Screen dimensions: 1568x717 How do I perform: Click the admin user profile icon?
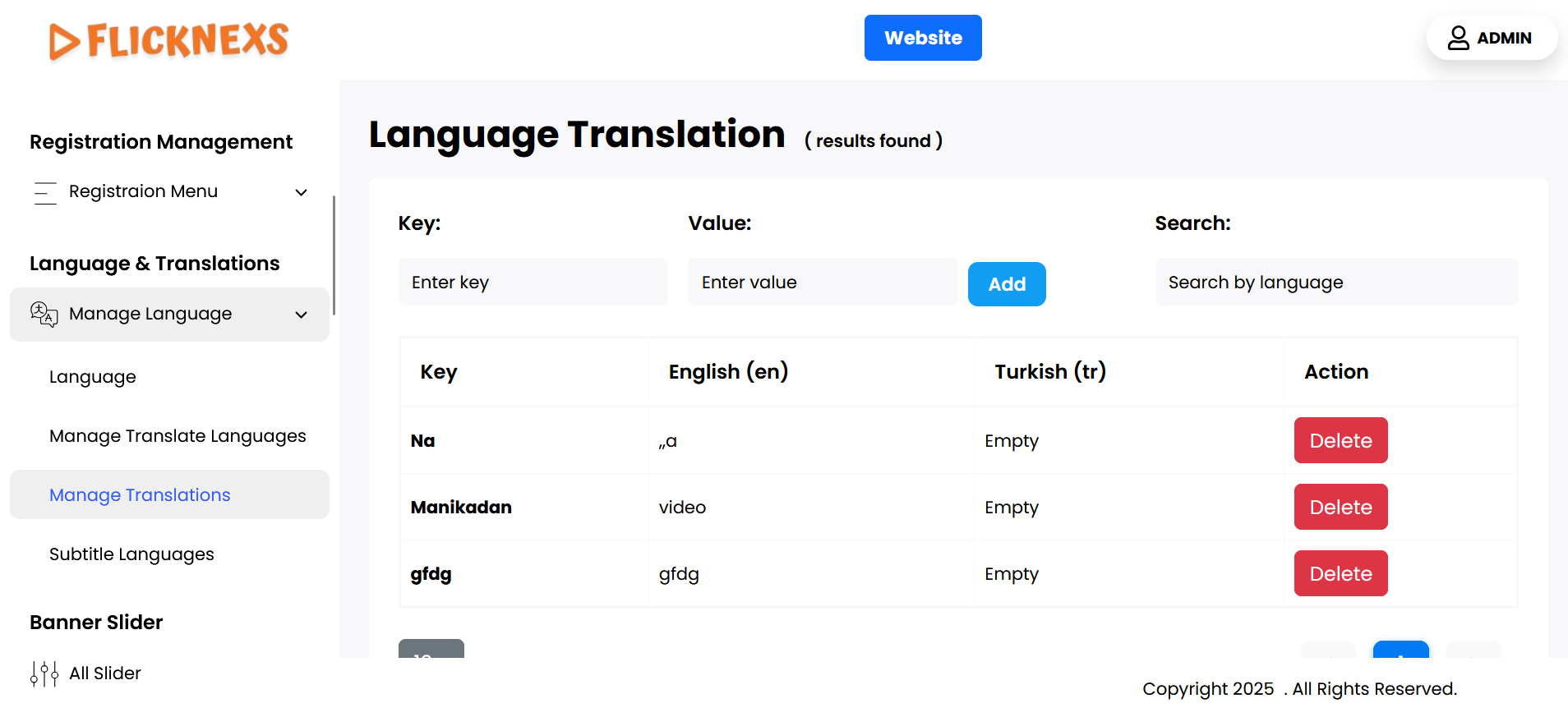pos(1458,38)
